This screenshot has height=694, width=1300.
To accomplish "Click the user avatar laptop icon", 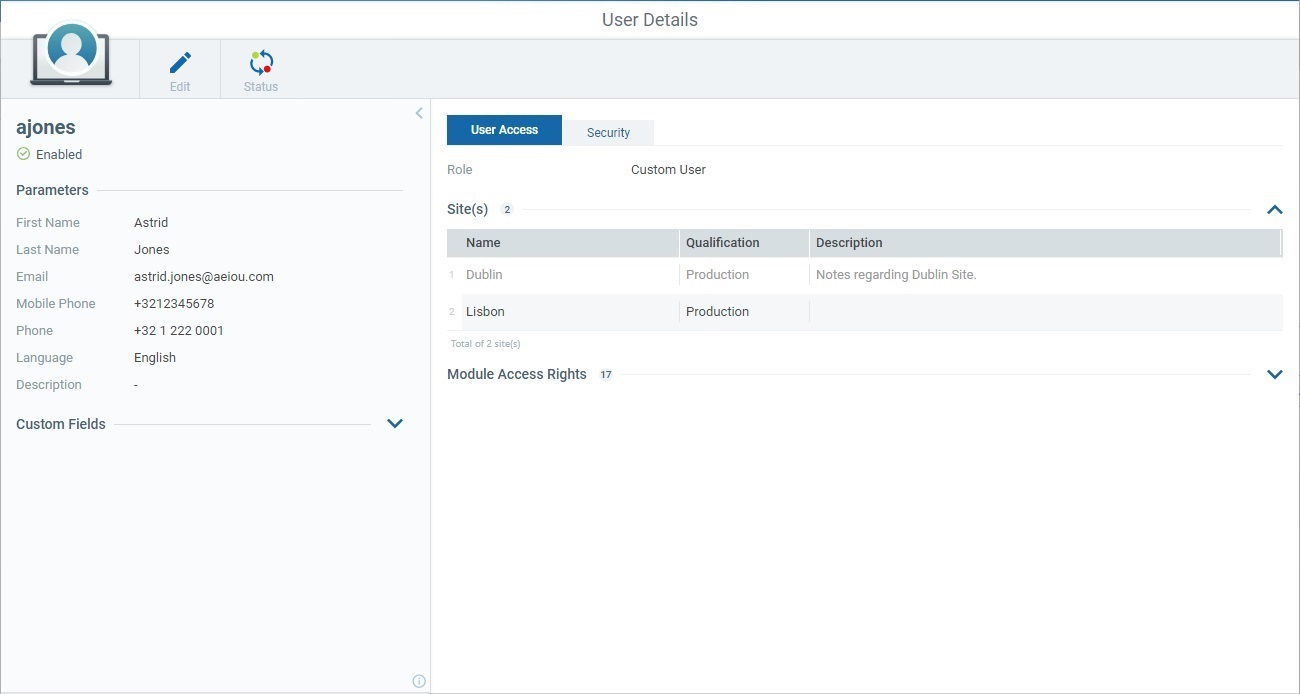I will pyautogui.click(x=71, y=56).
